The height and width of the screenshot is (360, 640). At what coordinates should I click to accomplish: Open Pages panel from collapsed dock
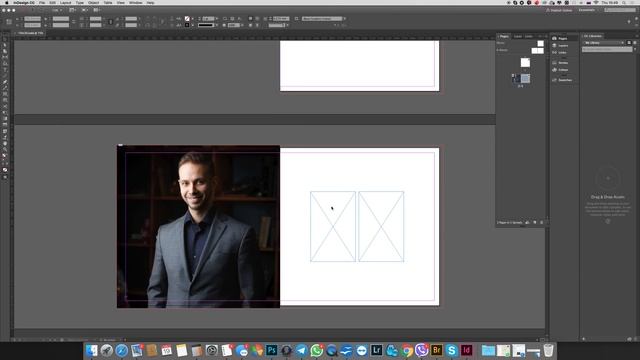562,38
